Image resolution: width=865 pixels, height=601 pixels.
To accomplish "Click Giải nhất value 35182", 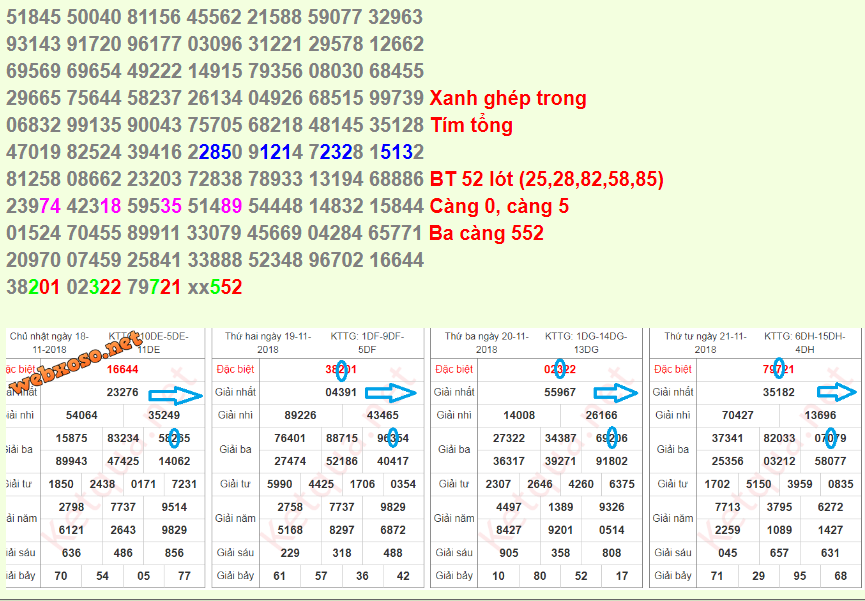I will (779, 393).
